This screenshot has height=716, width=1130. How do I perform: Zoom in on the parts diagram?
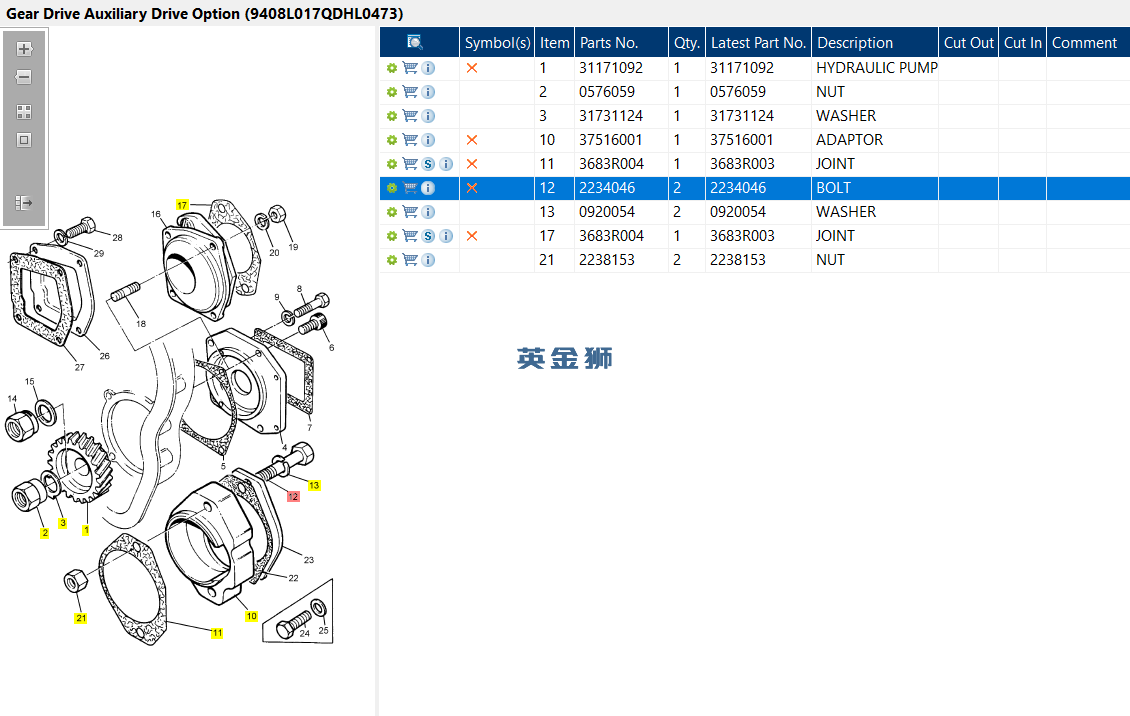24,48
